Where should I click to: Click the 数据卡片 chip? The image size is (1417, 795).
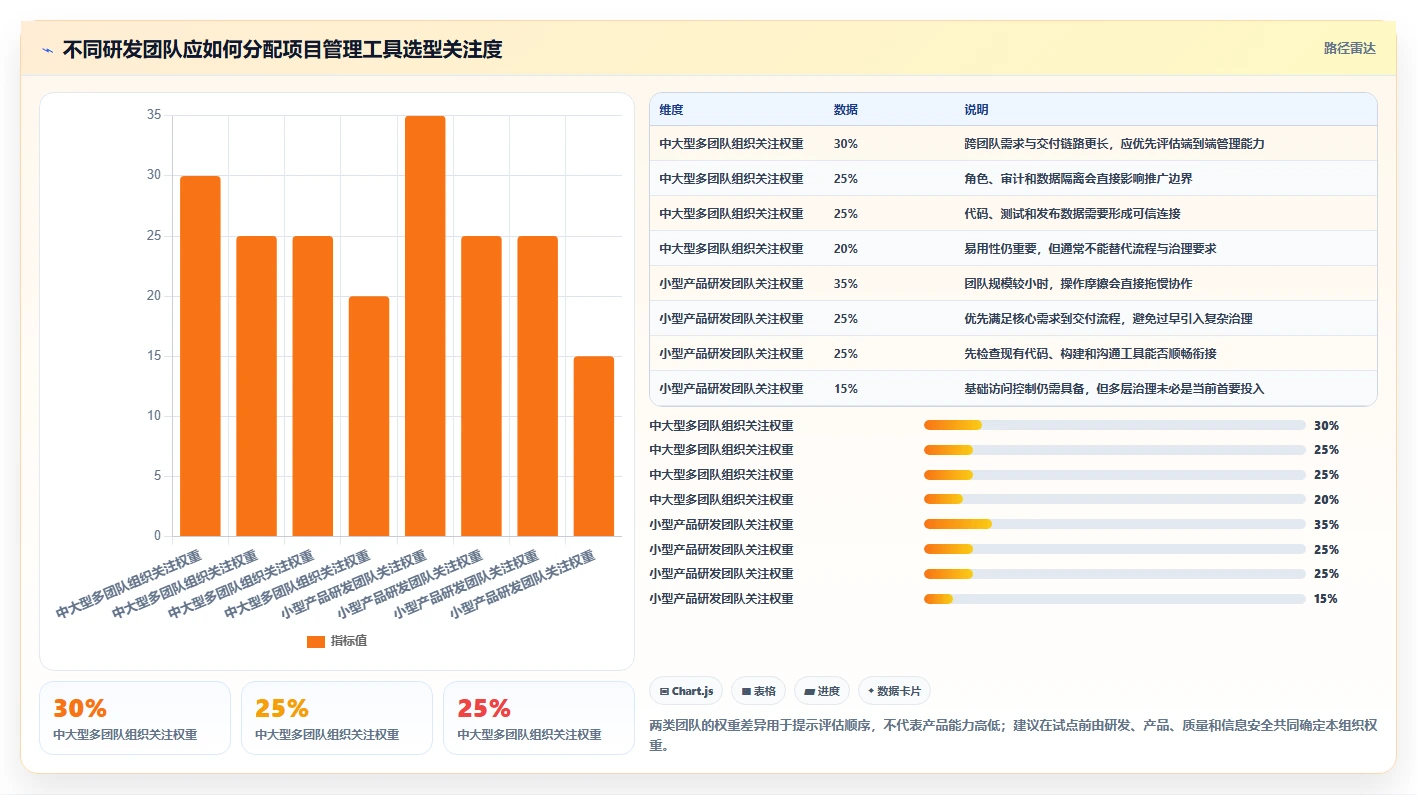(x=894, y=691)
